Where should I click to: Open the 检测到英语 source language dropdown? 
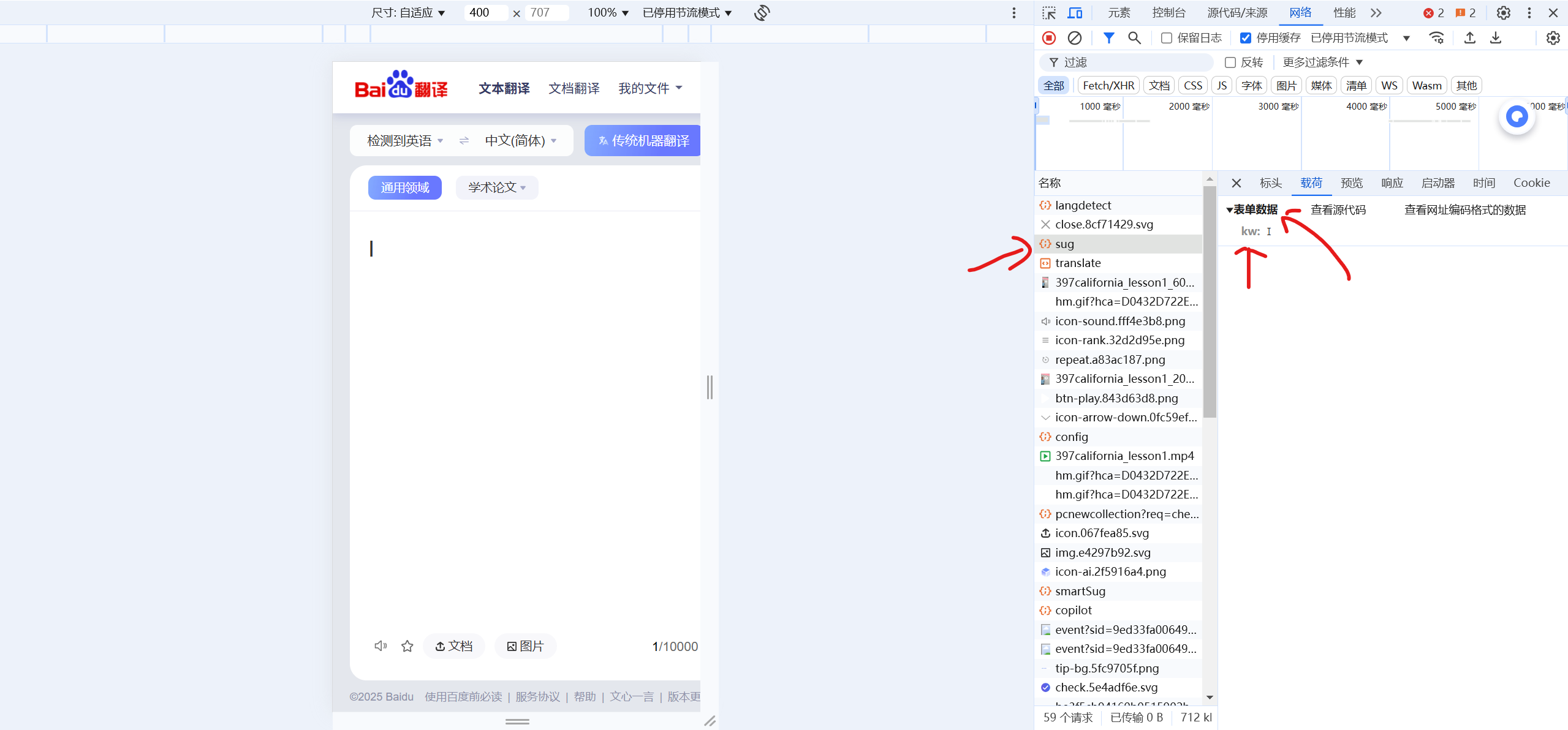click(404, 141)
